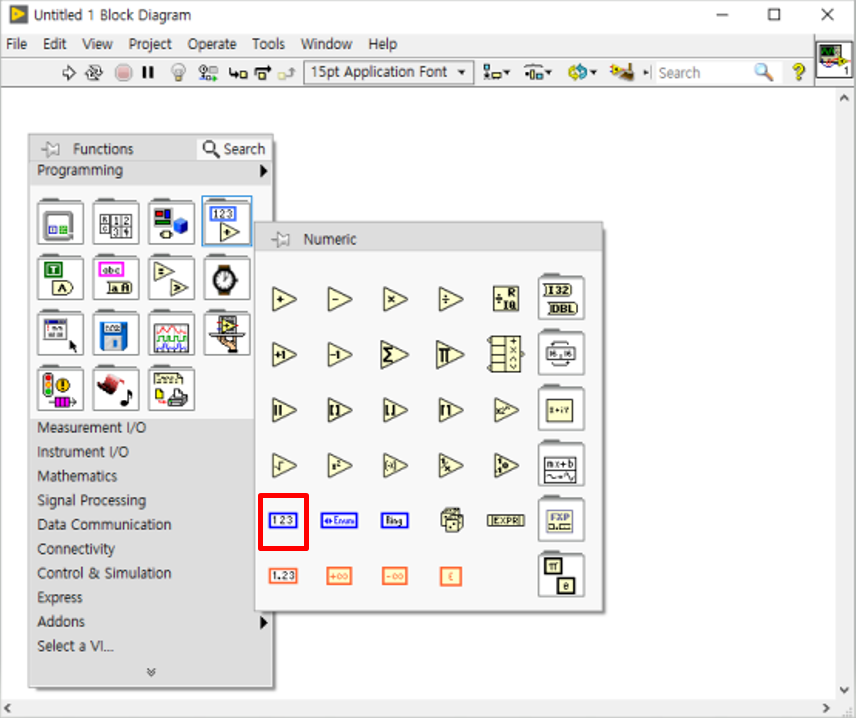
Task: Expand the Programming category arrow
Action: (263, 171)
